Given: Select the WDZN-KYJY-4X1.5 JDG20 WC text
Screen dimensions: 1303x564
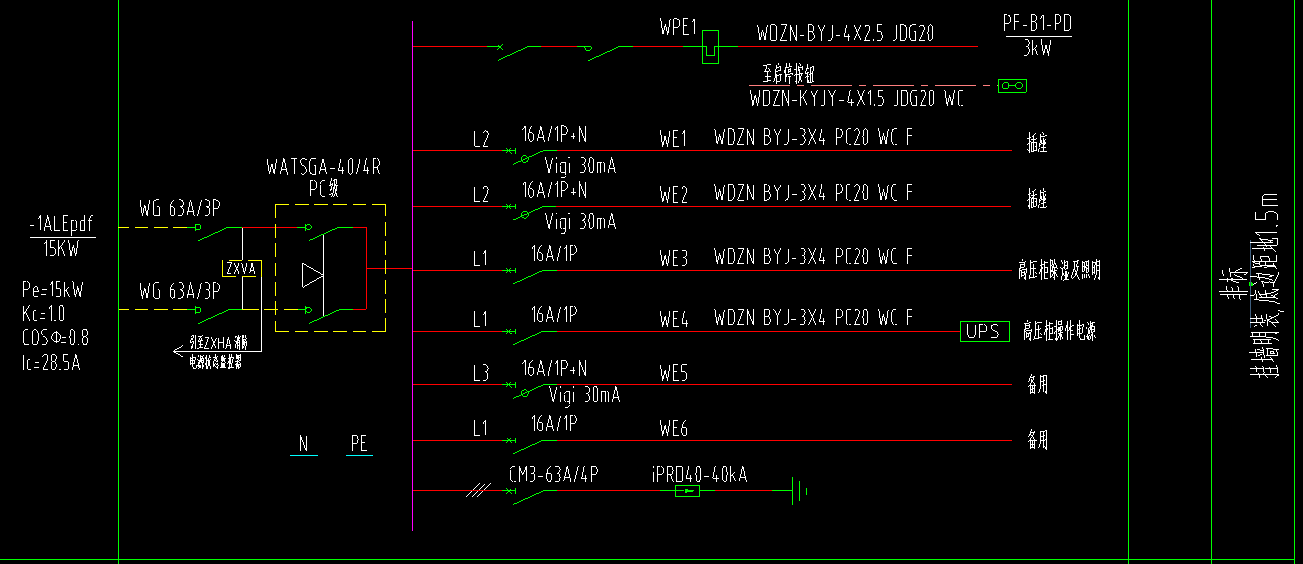Looking at the screenshot, I should (857, 99).
